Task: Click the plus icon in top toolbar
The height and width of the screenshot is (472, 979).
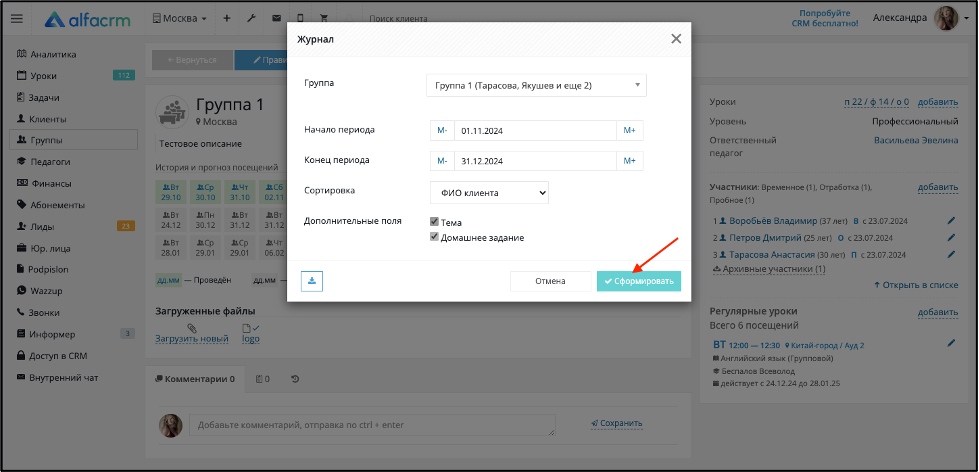Action: 227,19
